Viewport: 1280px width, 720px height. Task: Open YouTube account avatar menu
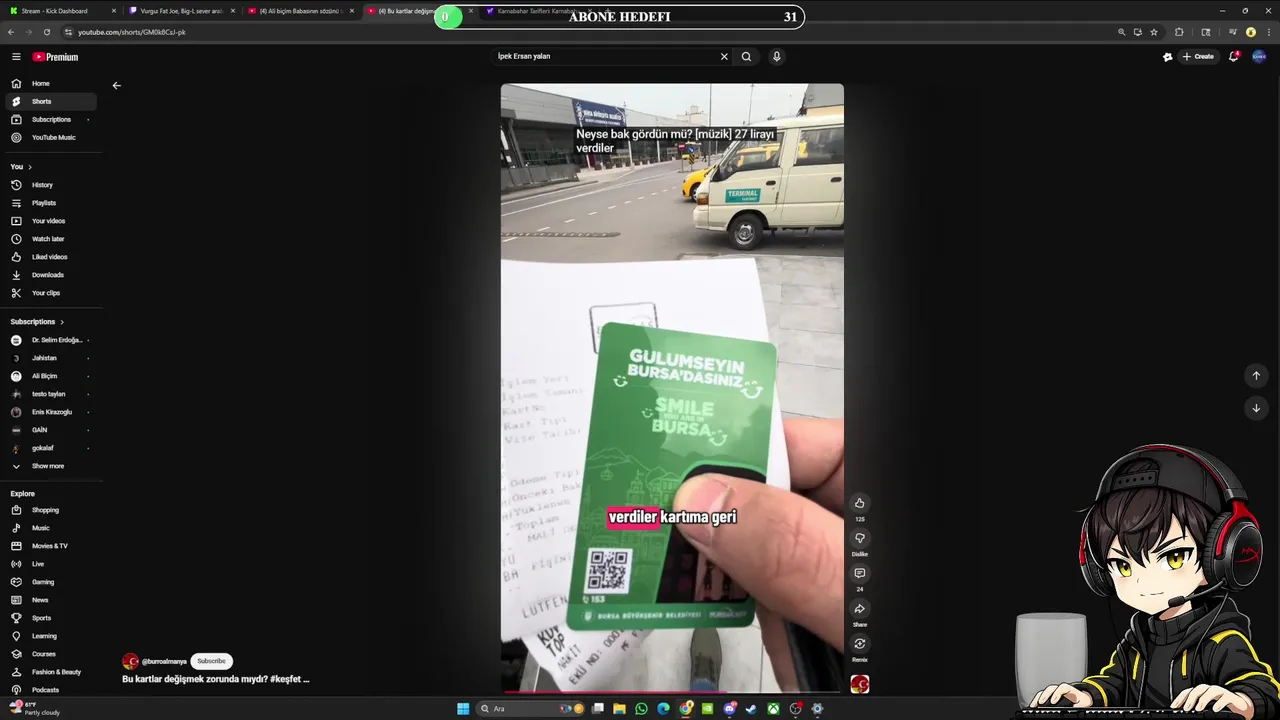(x=1259, y=57)
